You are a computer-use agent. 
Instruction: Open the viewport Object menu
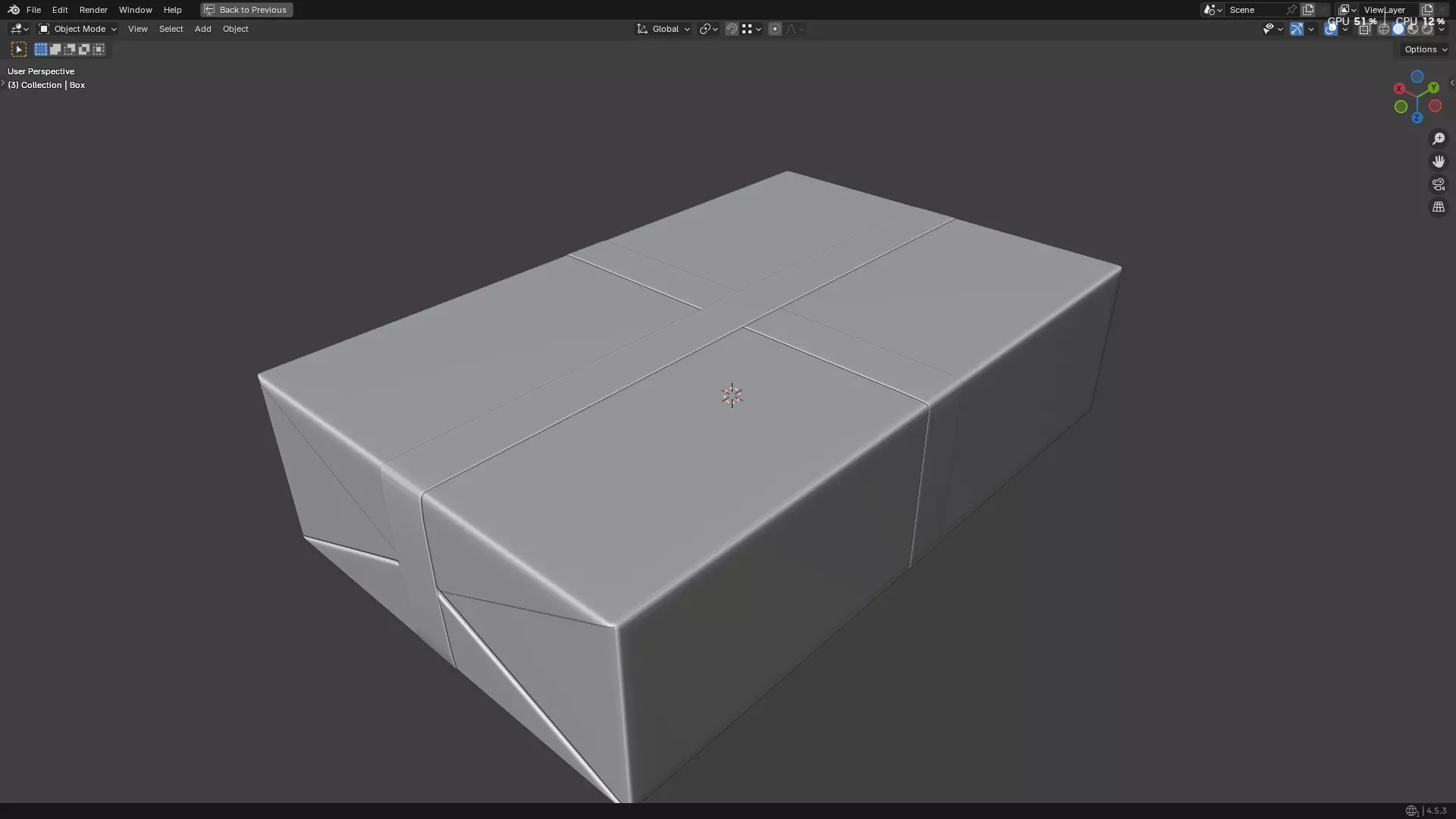click(235, 29)
